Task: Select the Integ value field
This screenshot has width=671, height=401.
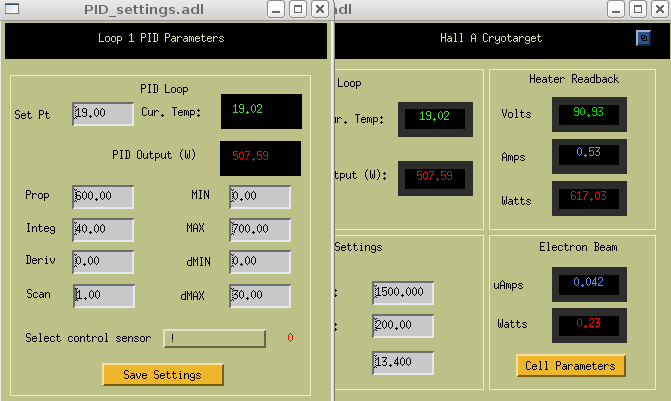Action: point(103,230)
